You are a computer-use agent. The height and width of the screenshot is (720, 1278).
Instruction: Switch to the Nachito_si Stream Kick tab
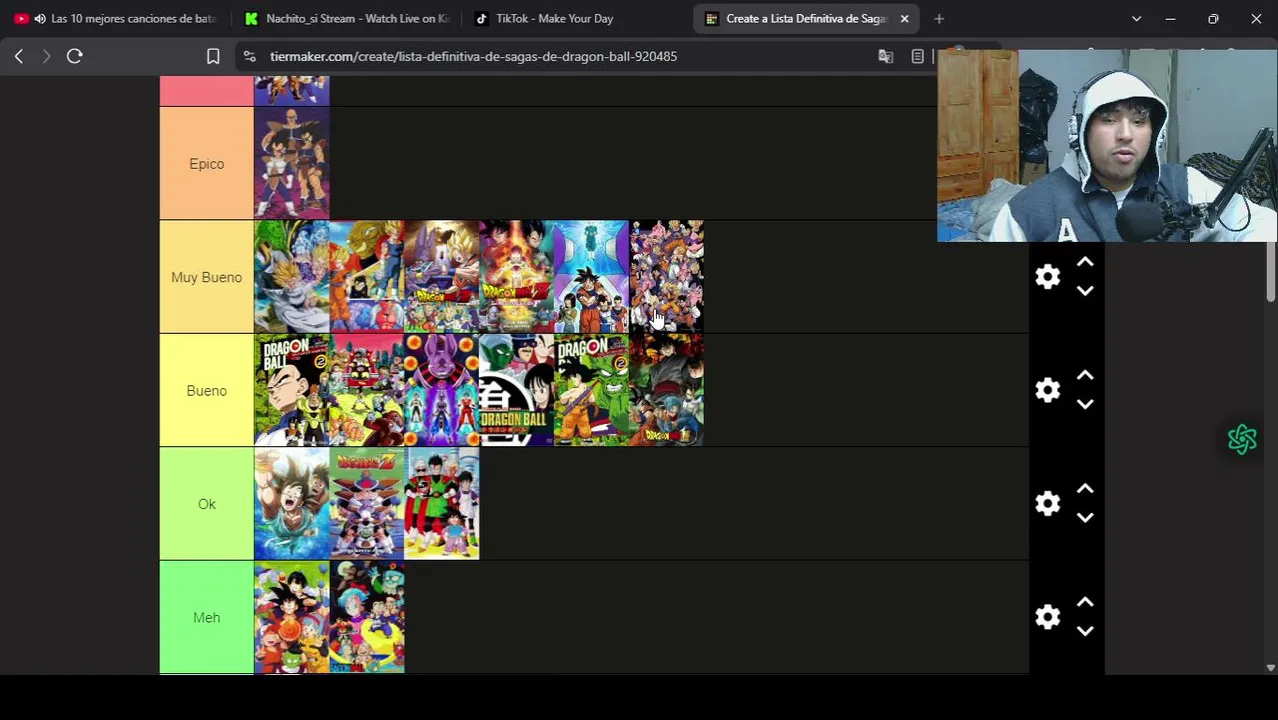coord(346,19)
